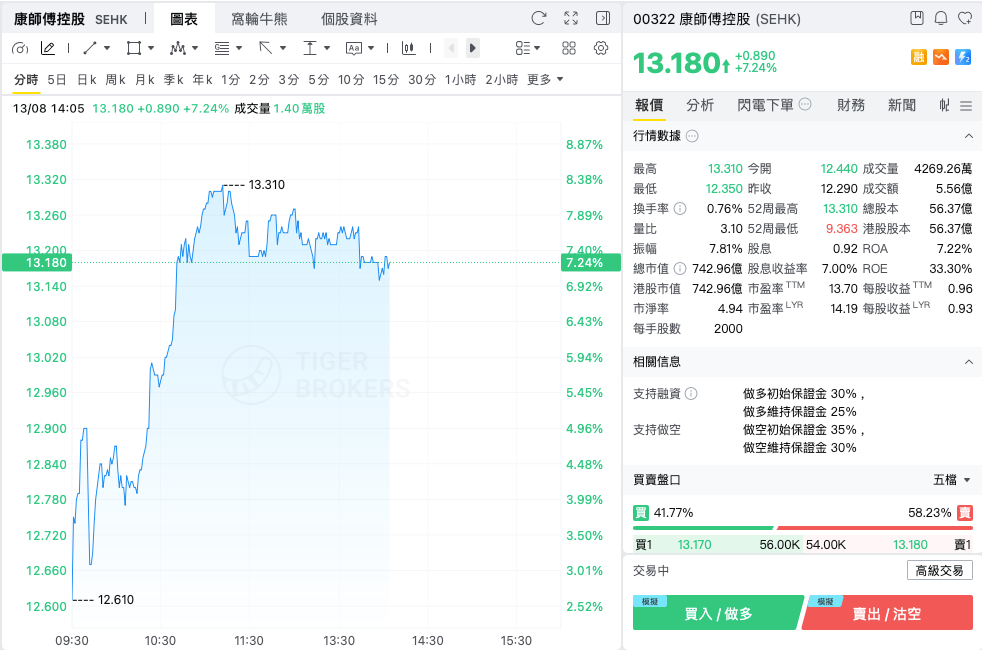982x650 pixels.
Task: Select the 月k chart period
Action: pyautogui.click(x=145, y=80)
